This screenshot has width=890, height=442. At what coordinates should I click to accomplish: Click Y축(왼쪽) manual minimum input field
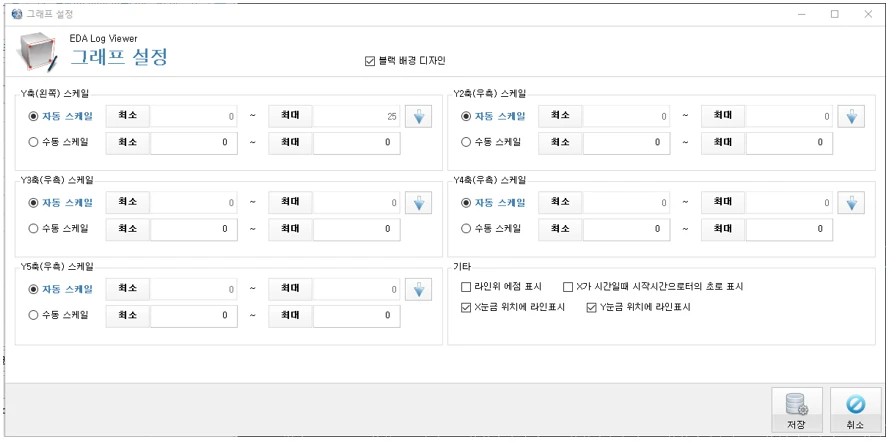tap(194, 143)
